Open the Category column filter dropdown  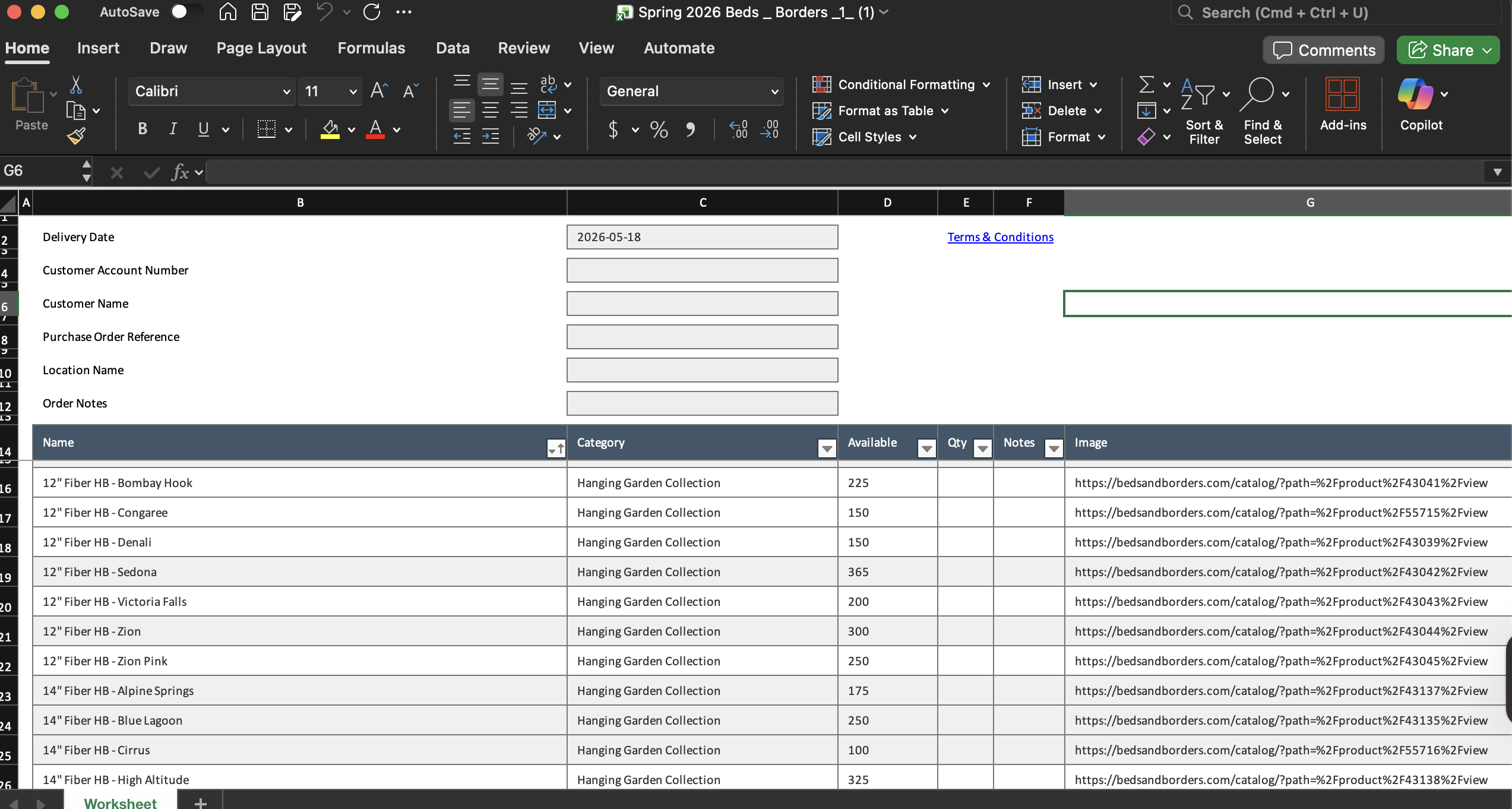click(x=827, y=449)
